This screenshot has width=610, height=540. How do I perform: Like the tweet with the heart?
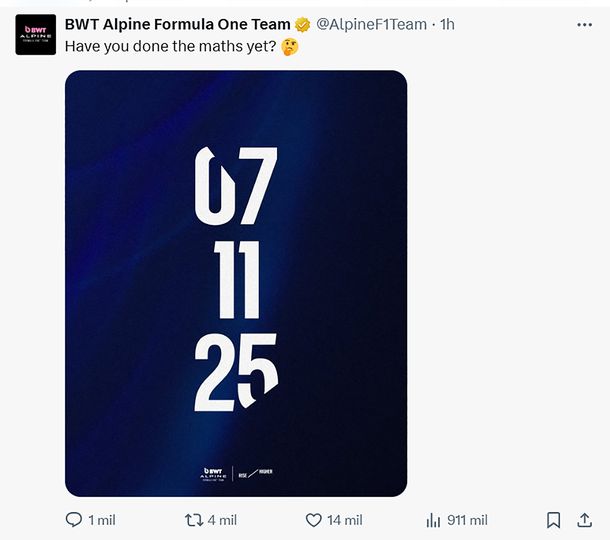pos(313,520)
